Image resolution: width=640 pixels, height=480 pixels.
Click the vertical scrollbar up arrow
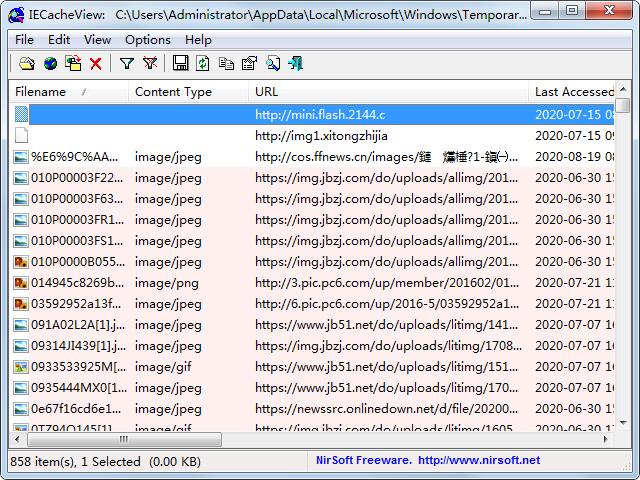coord(623,89)
